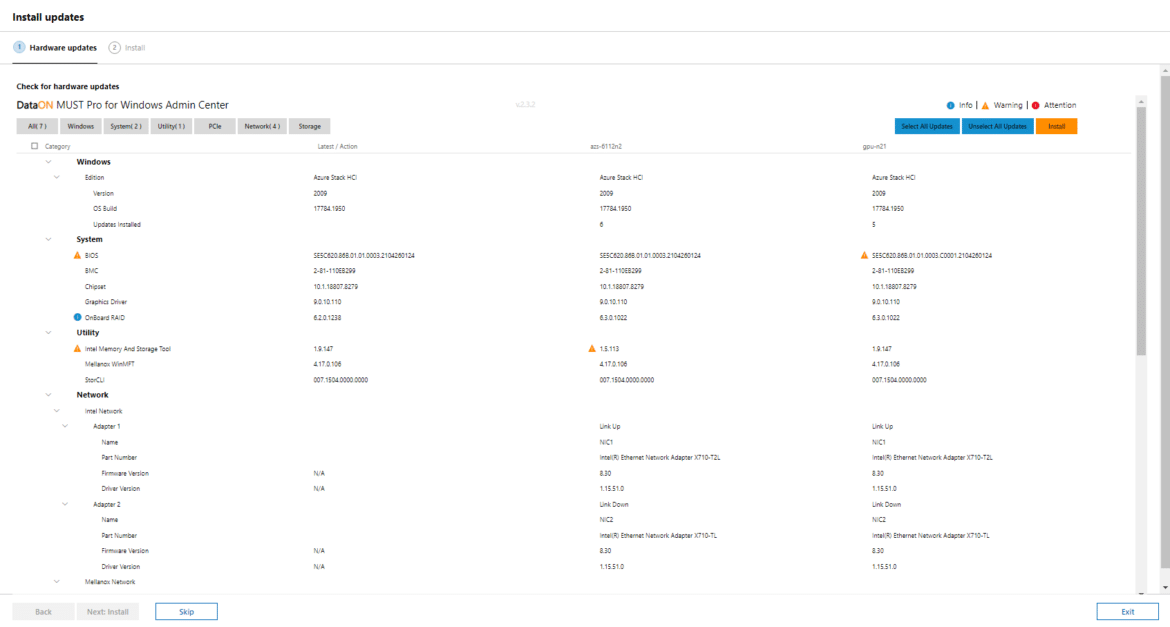Click the Exit button
The width and height of the screenshot is (1170, 627).
click(x=1127, y=612)
